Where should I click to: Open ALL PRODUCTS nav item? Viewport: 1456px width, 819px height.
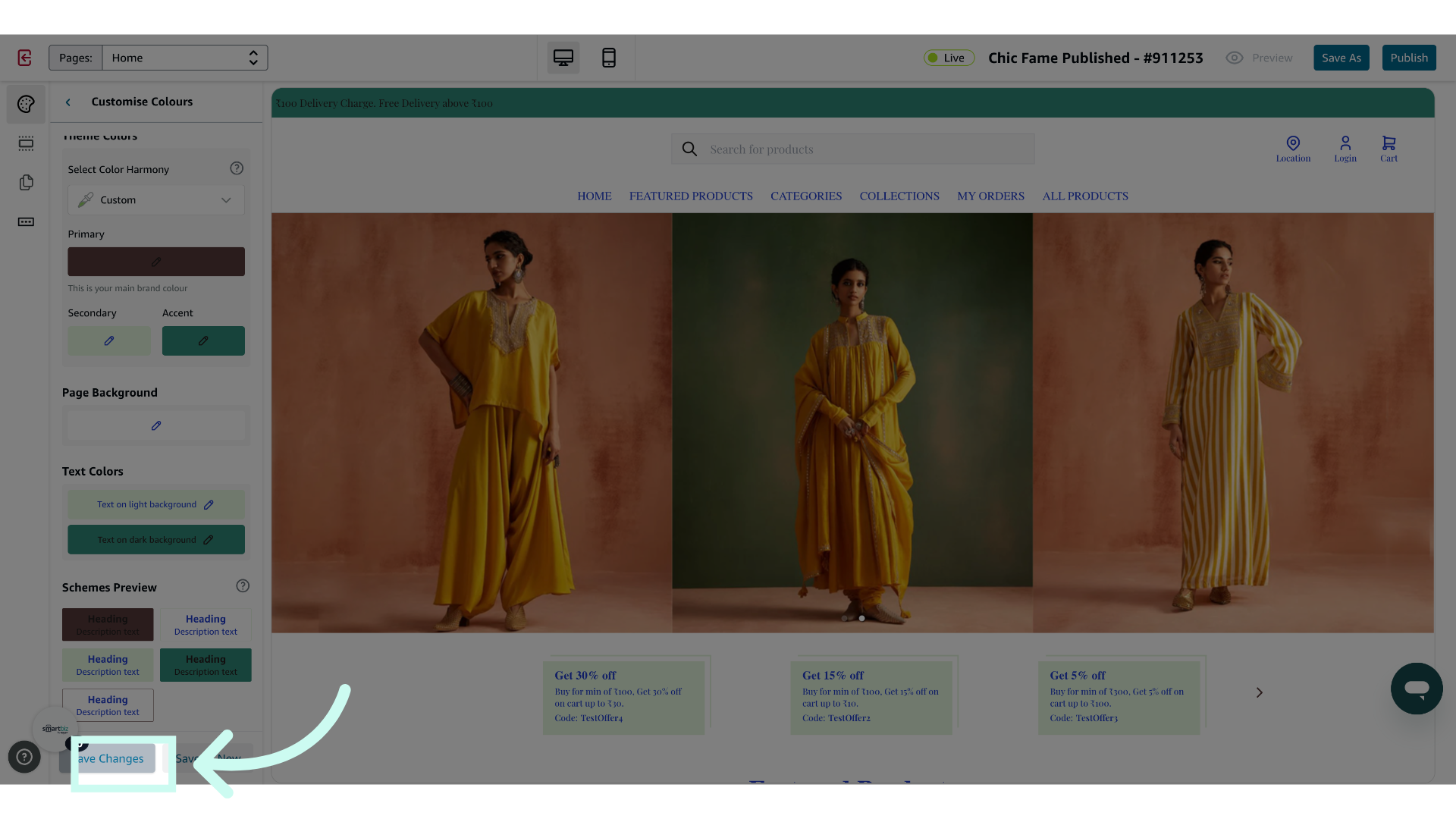point(1085,196)
